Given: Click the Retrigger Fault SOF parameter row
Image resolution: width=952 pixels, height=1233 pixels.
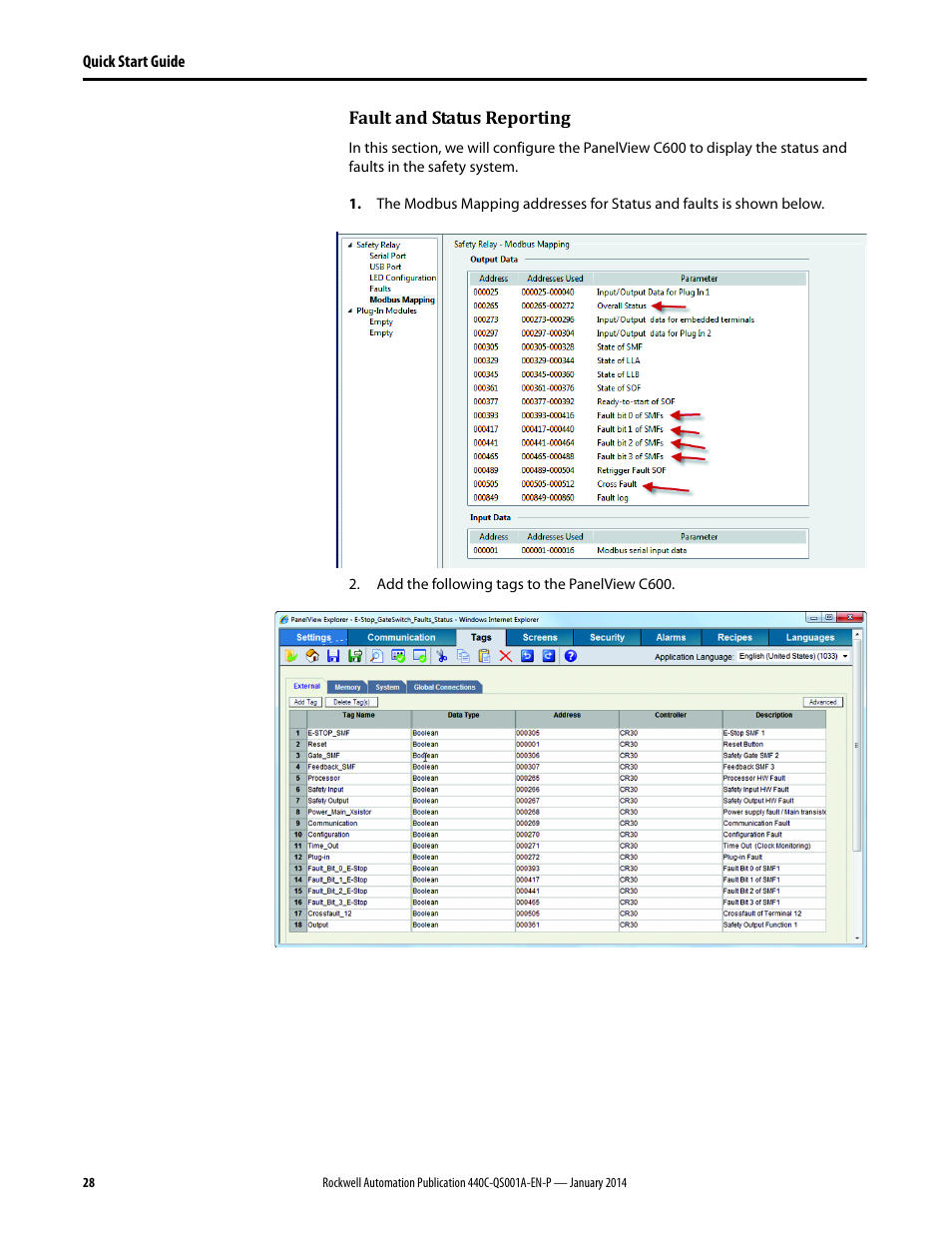Looking at the screenshot, I should click(638, 470).
